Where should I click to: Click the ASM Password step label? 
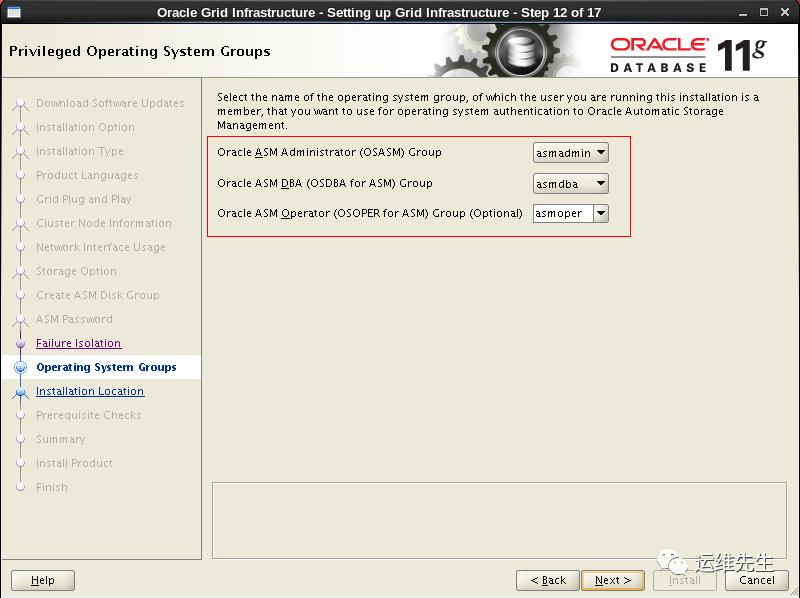(74, 319)
